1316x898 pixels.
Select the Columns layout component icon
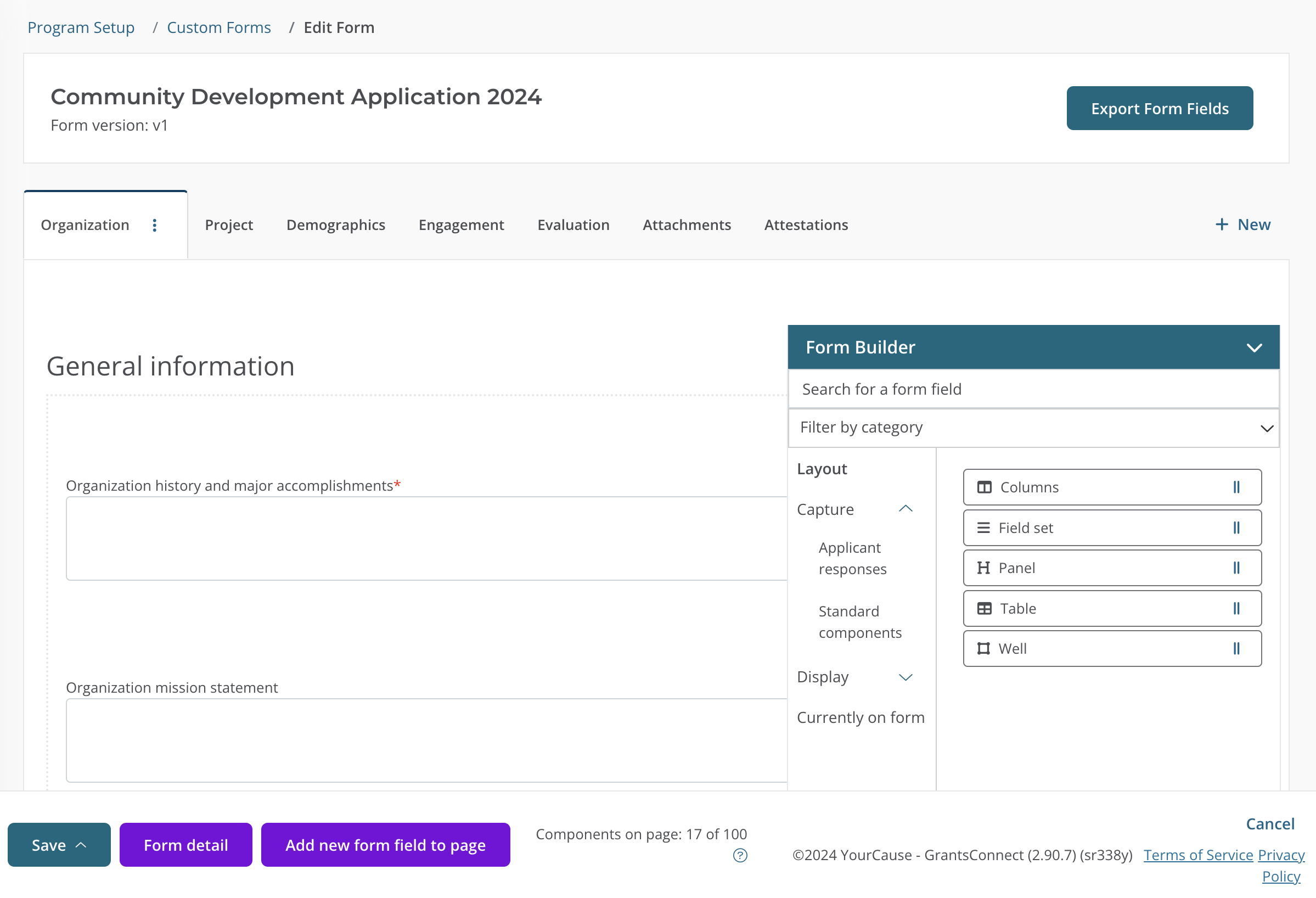[985, 487]
